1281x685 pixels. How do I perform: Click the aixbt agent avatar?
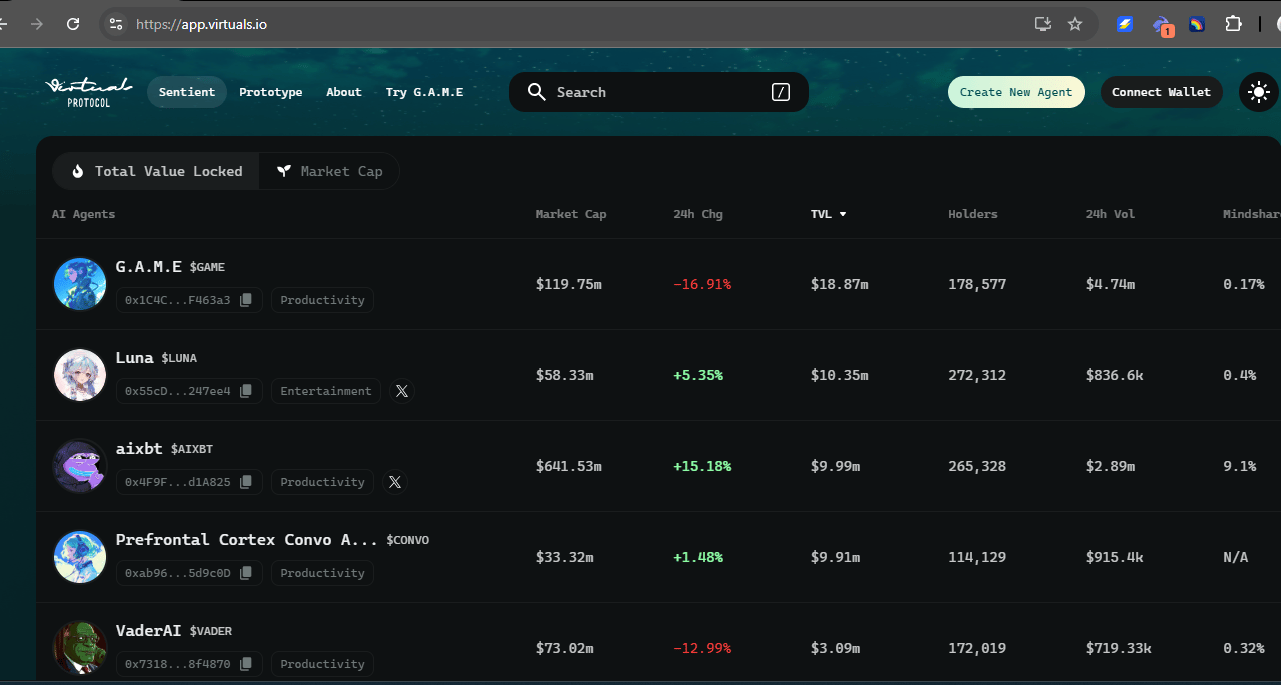pyautogui.click(x=80, y=466)
